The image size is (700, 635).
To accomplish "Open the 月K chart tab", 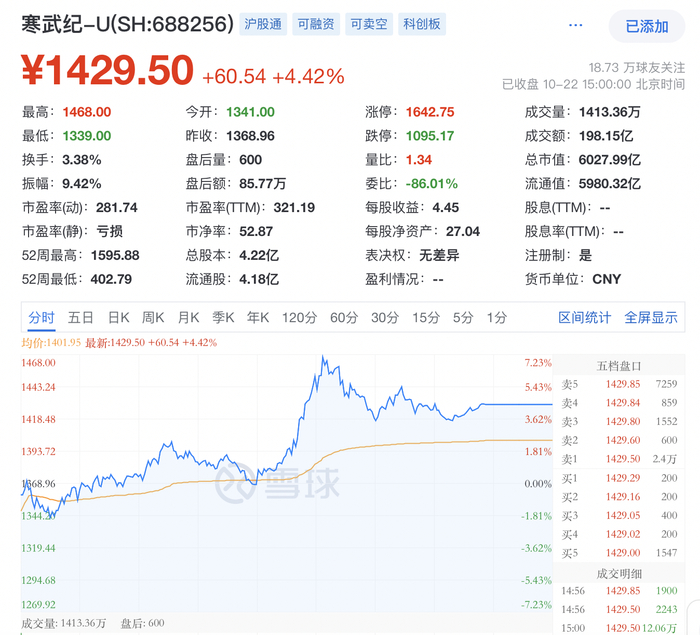I will coord(188,318).
